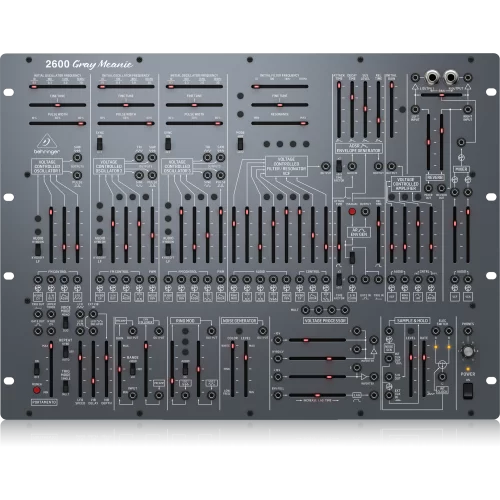Flip the Preamp Range switch
This screenshot has width=500, height=500.
(x=133, y=369)
